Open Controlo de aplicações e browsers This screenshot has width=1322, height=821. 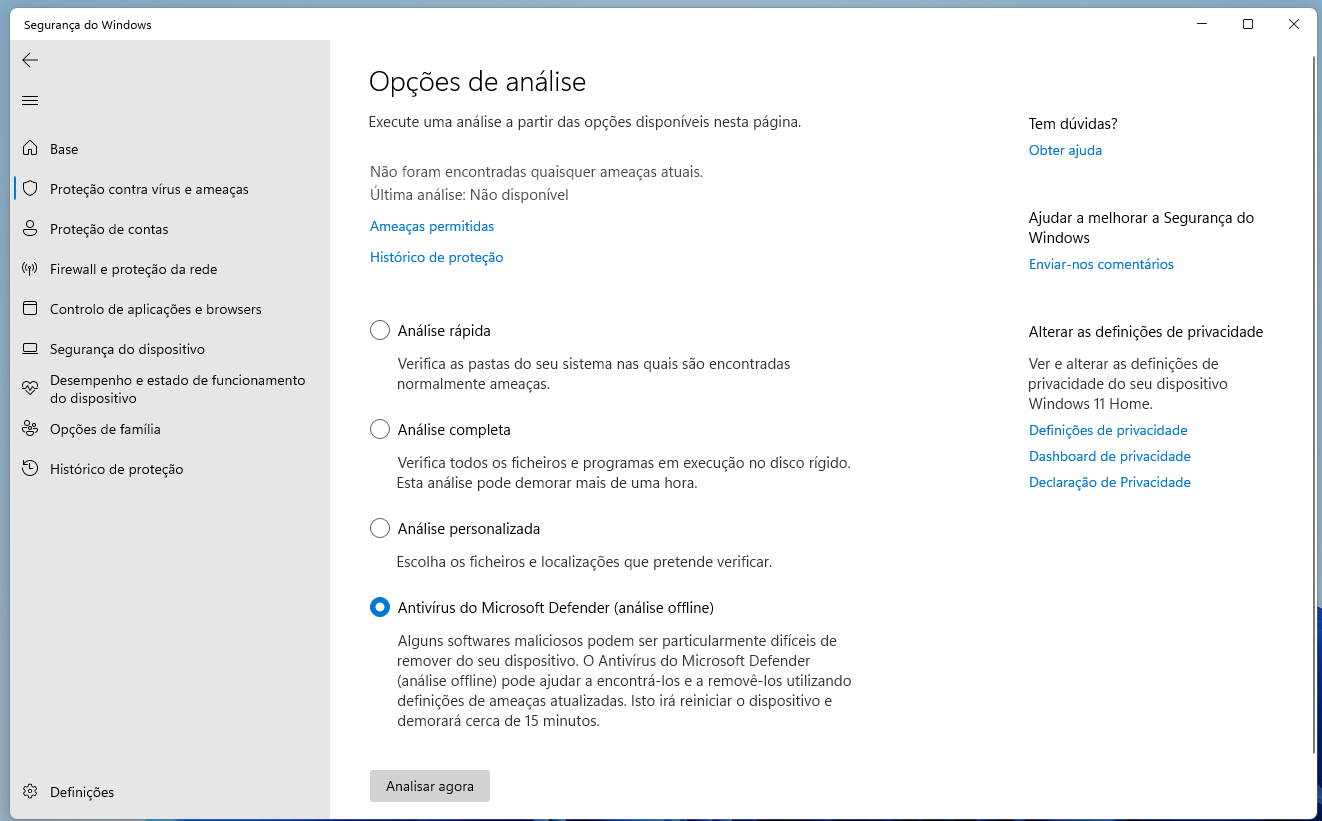coord(171,309)
